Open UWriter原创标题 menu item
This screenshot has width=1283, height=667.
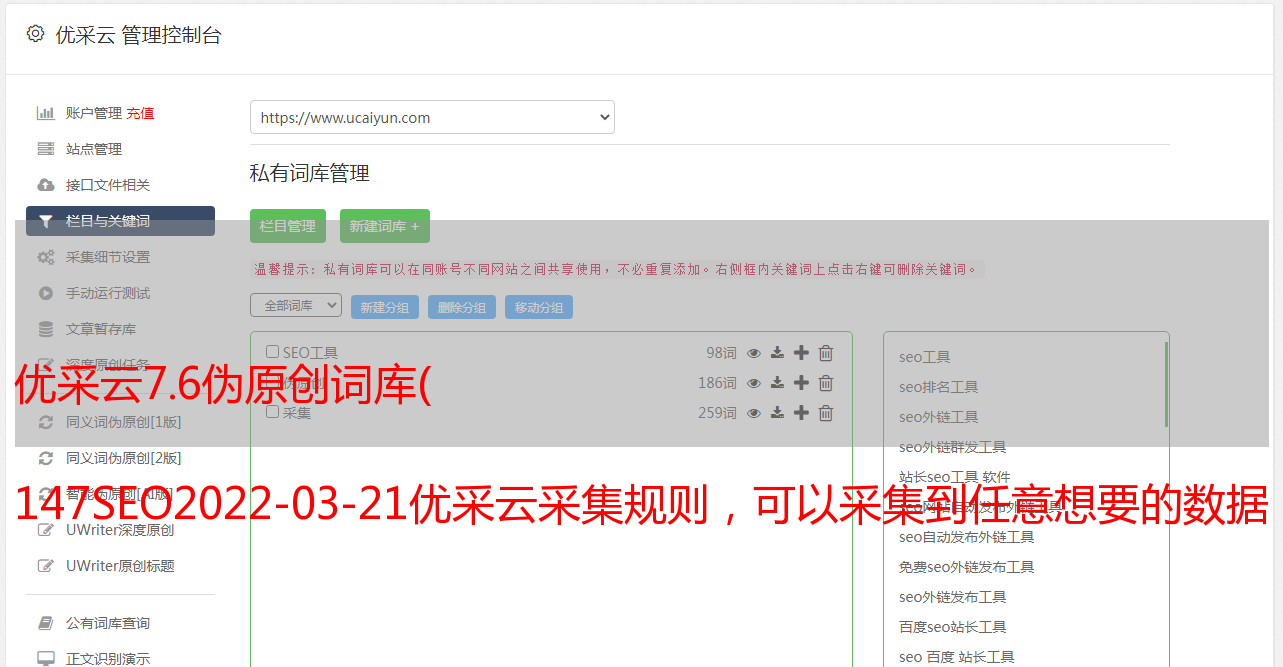120,566
